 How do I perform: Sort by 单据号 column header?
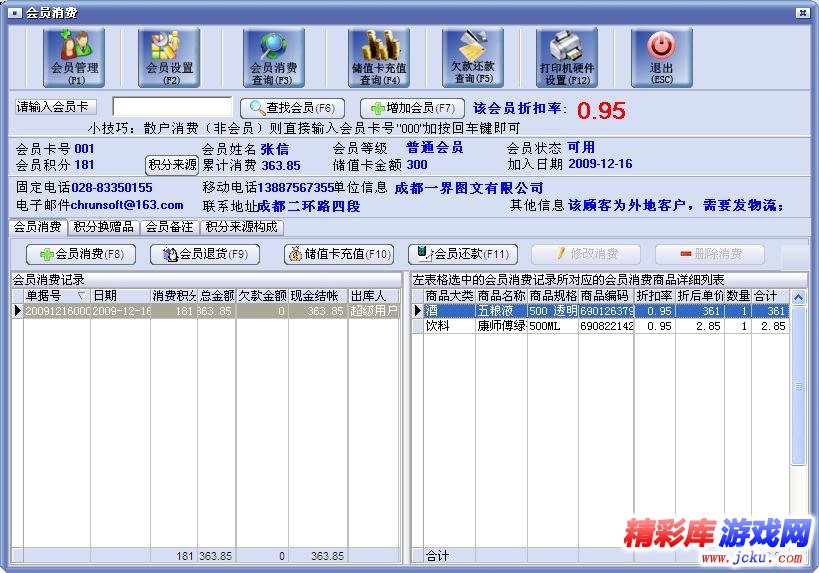point(56,296)
